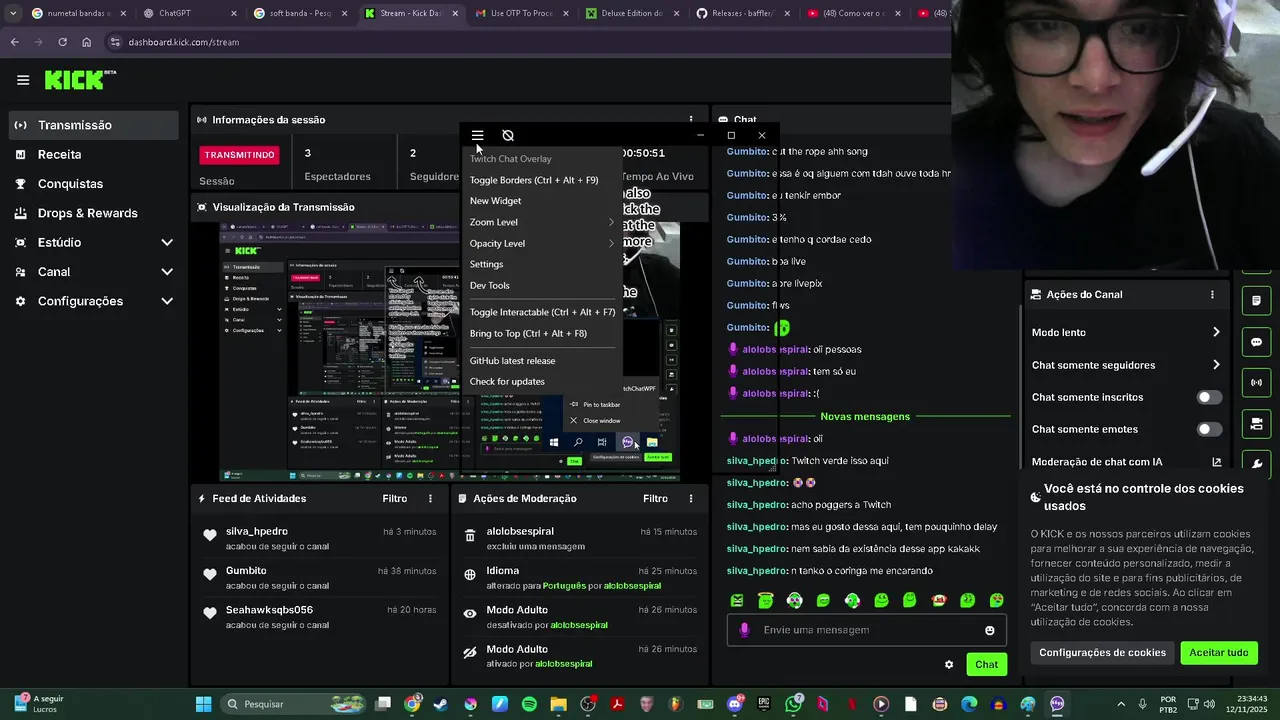1280x720 pixels.
Task: Open Steam from the taskbar
Action: click(x=441, y=704)
